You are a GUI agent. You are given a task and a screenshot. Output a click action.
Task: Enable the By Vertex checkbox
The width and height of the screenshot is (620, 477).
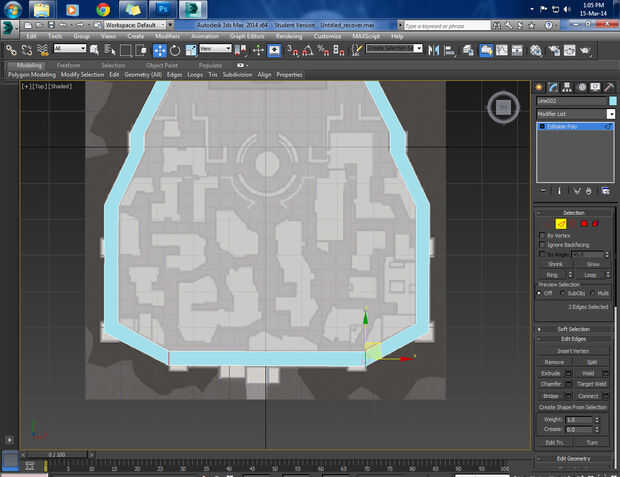[x=542, y=235]
